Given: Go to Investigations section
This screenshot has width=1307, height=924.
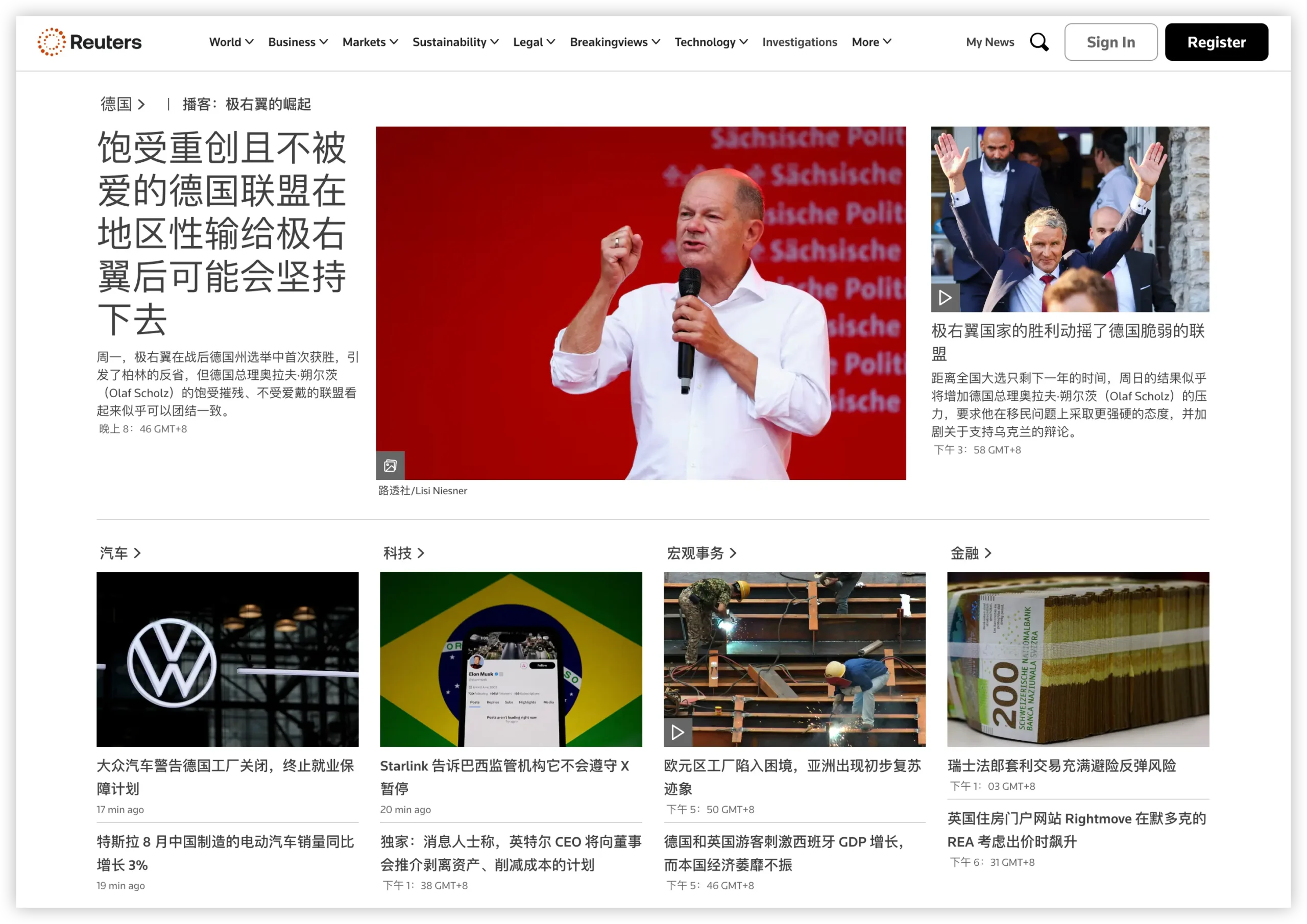Looking at the screenshot, I should (x=799, y=41).
